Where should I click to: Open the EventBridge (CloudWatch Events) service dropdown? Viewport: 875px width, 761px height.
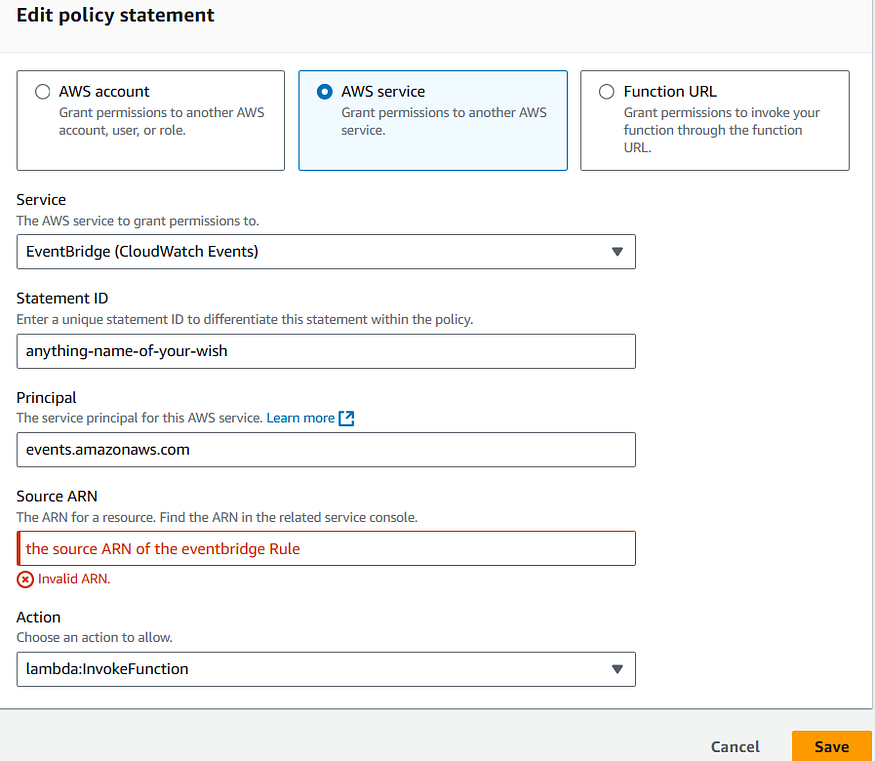(326, 252)
